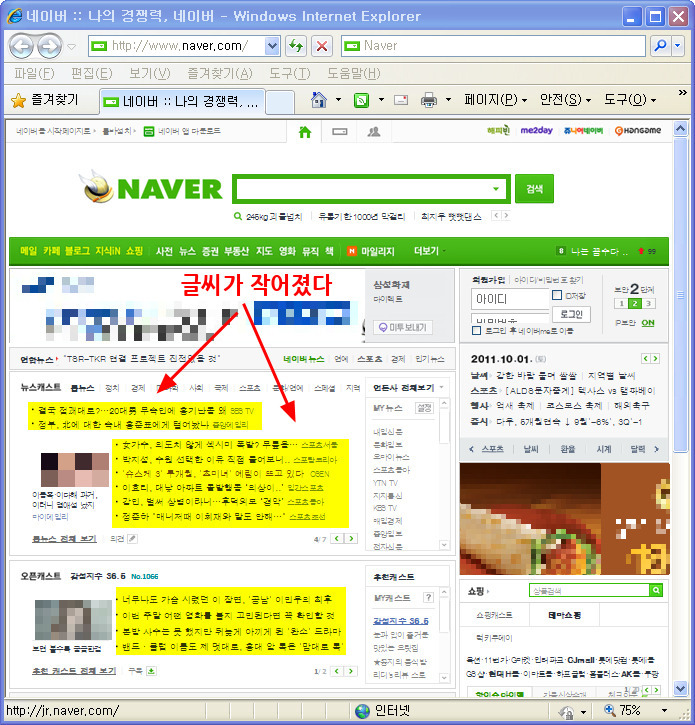
Task: Click the green 검색 search button
Action: tap(534, 189)
